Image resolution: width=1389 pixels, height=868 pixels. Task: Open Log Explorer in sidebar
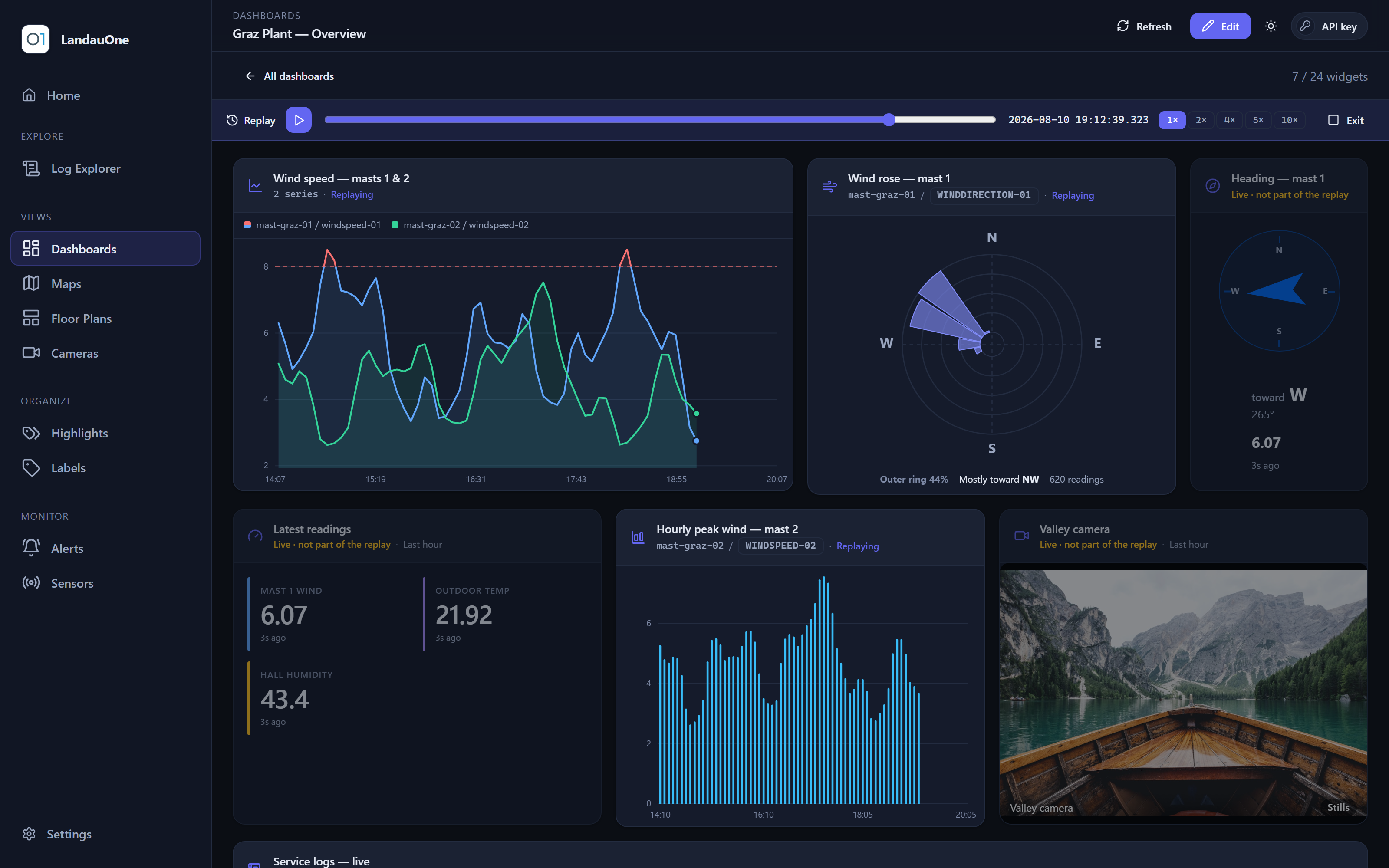point(105,168)
